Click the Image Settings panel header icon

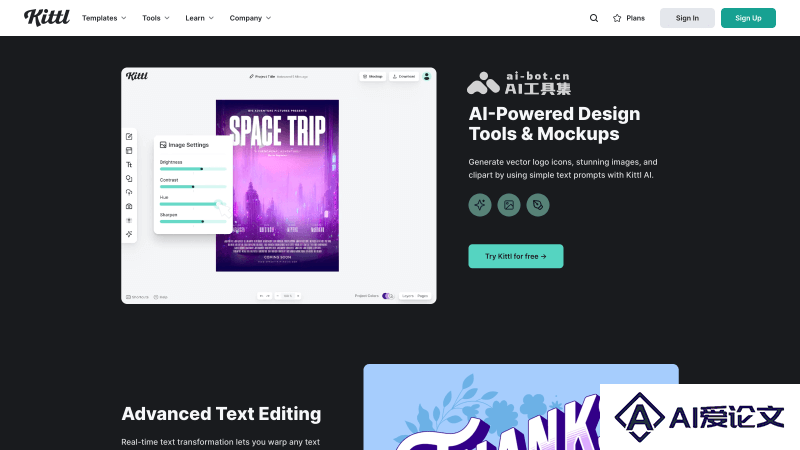pos(163,145)
